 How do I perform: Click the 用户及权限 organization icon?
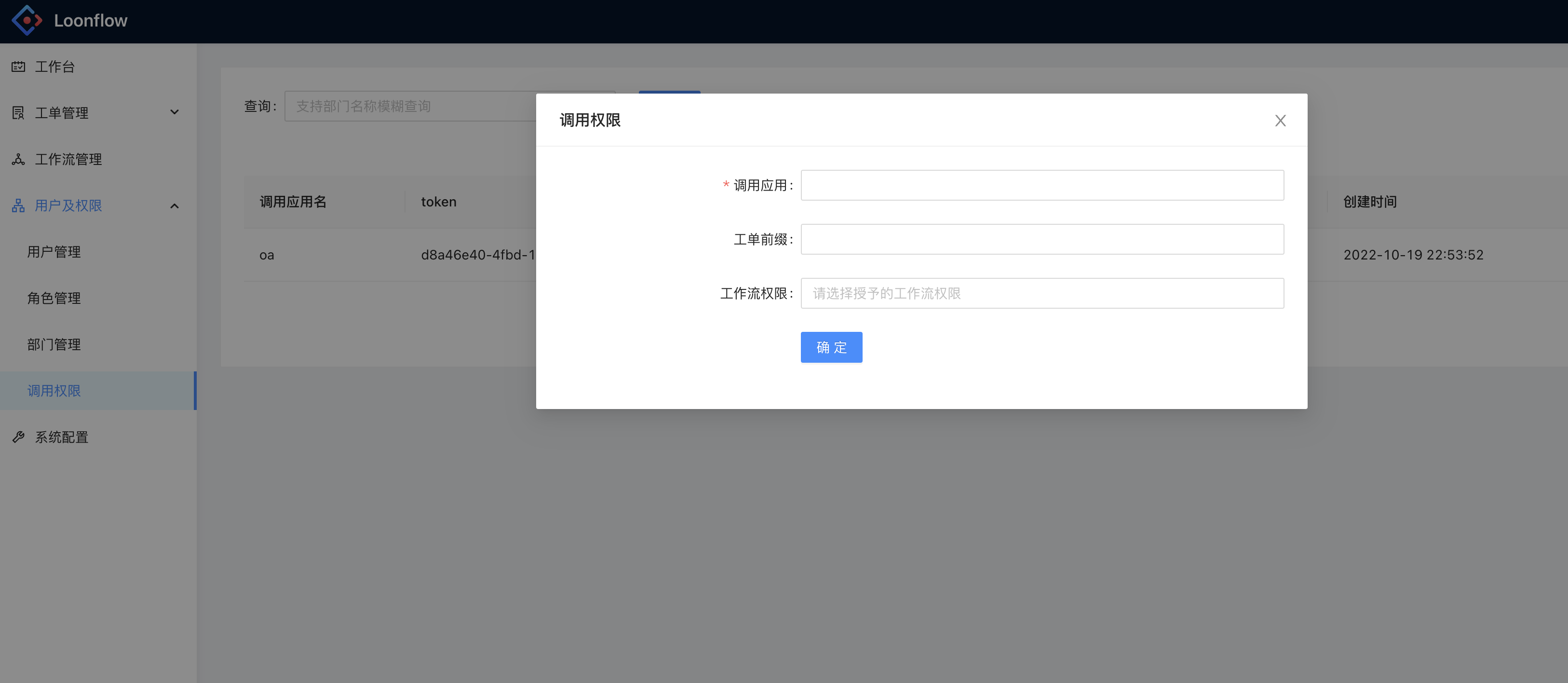coord(18,206)
